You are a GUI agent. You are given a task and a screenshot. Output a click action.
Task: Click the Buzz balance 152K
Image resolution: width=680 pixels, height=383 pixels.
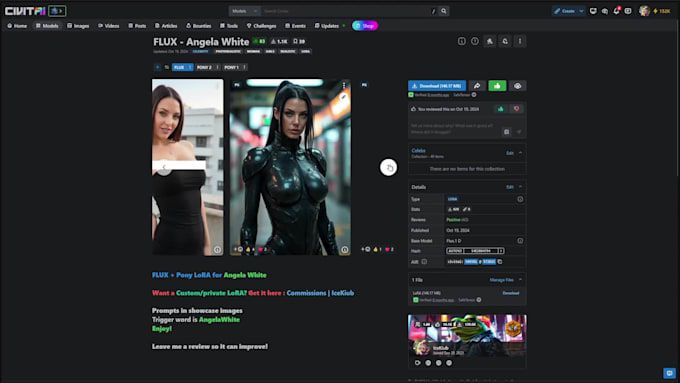pyautogui.click(x=662, y=11)
